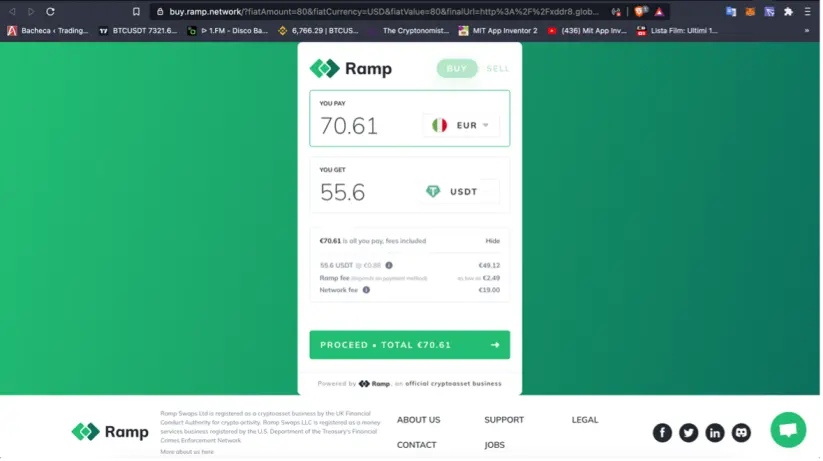Open Ramp's Twitter page icon
Screen dimensions: 823x461
tap(689, 433)
